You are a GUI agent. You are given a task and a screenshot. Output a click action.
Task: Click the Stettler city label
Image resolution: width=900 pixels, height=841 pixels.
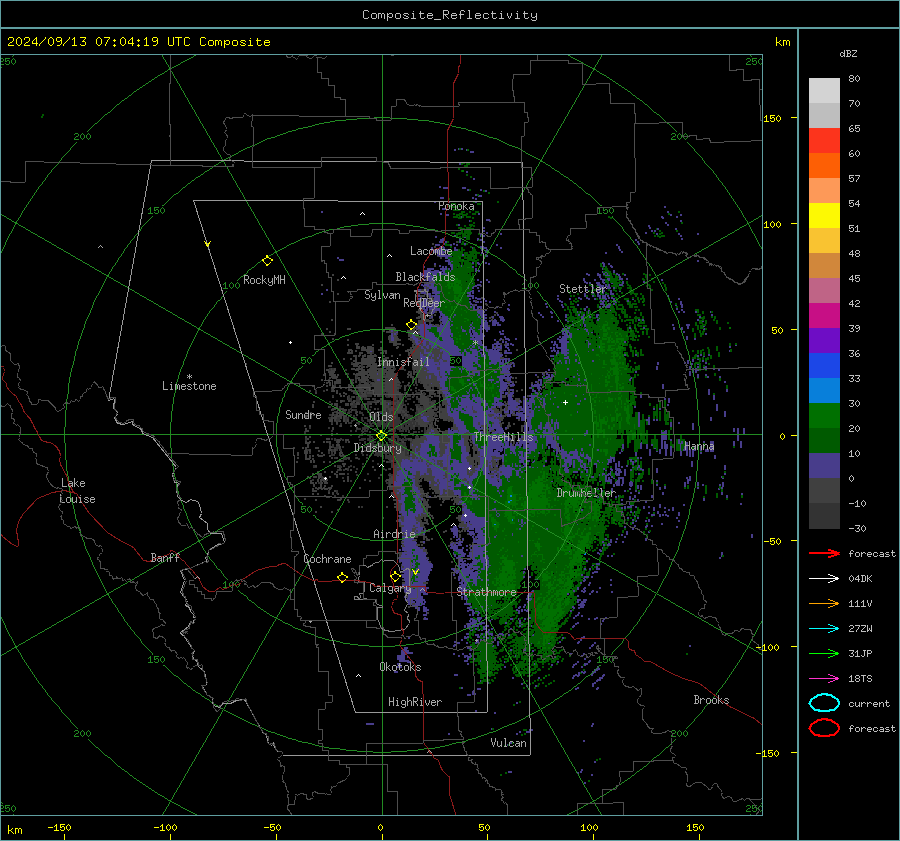tap(583, 289)
